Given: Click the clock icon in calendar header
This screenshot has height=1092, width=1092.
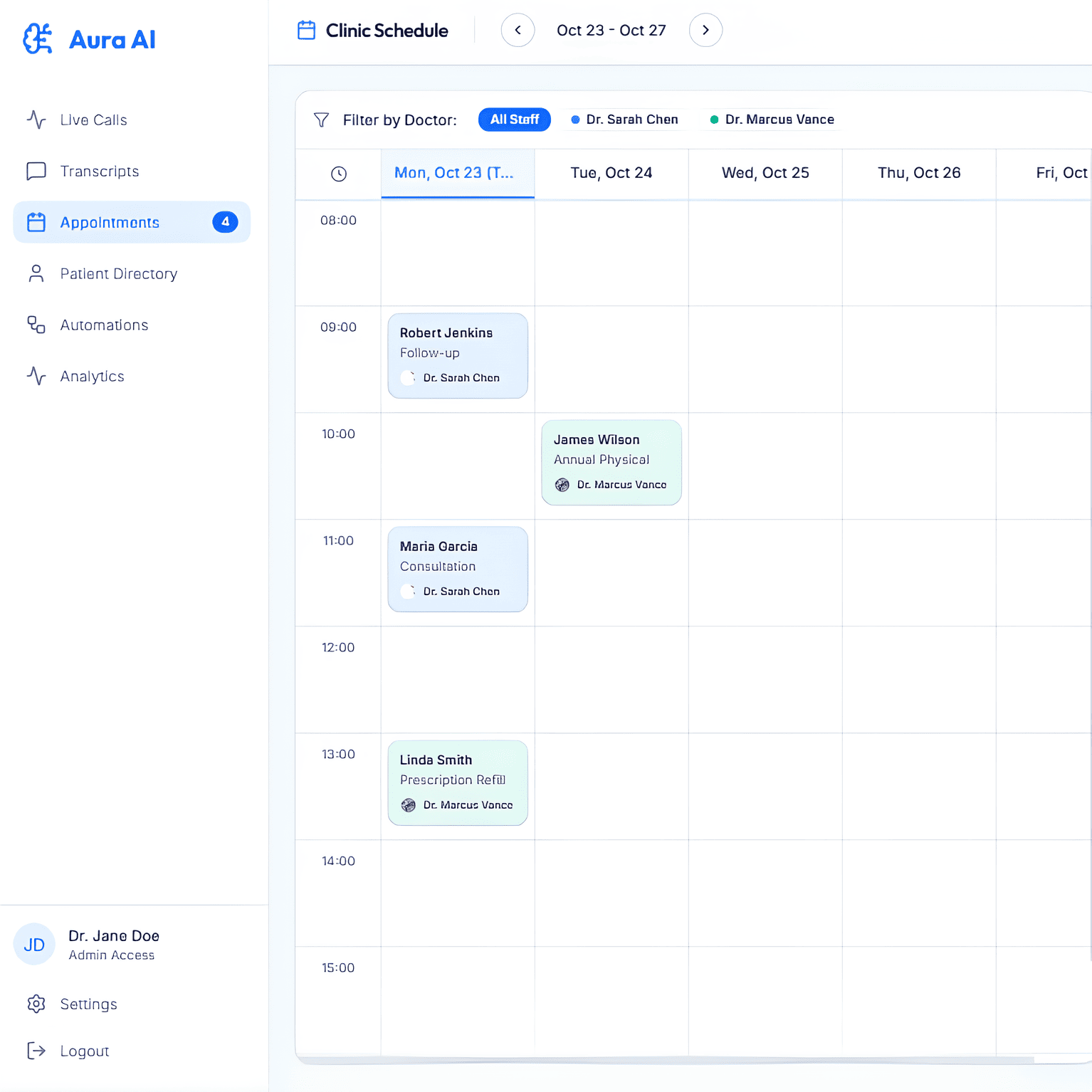Looking at the screenshot, I should pyautogui.click(x=339, y=174).
